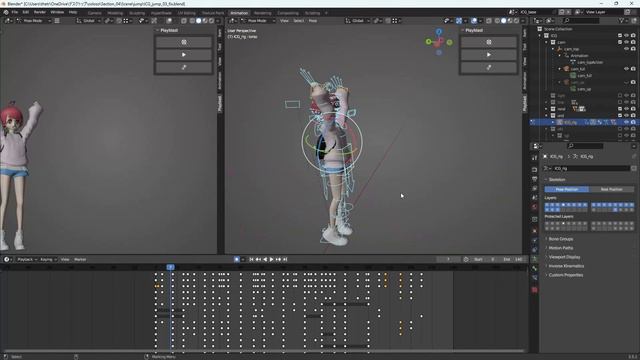This screenshot has width=640, height=360.
Task: Switch to the Rendering workspace tab
Action: (x=262, y=13)
